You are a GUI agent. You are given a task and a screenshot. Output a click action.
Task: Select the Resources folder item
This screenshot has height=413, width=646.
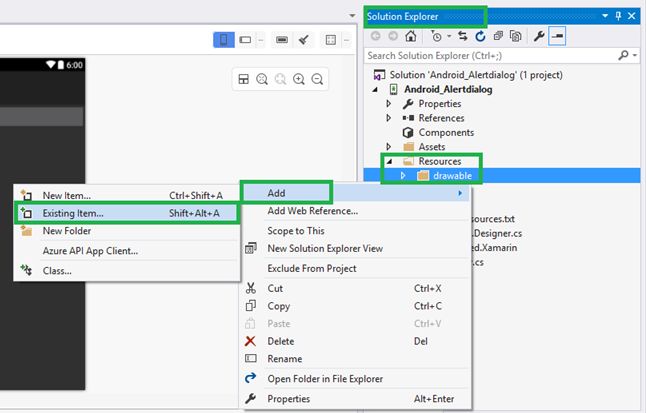[x=440, y=161]
